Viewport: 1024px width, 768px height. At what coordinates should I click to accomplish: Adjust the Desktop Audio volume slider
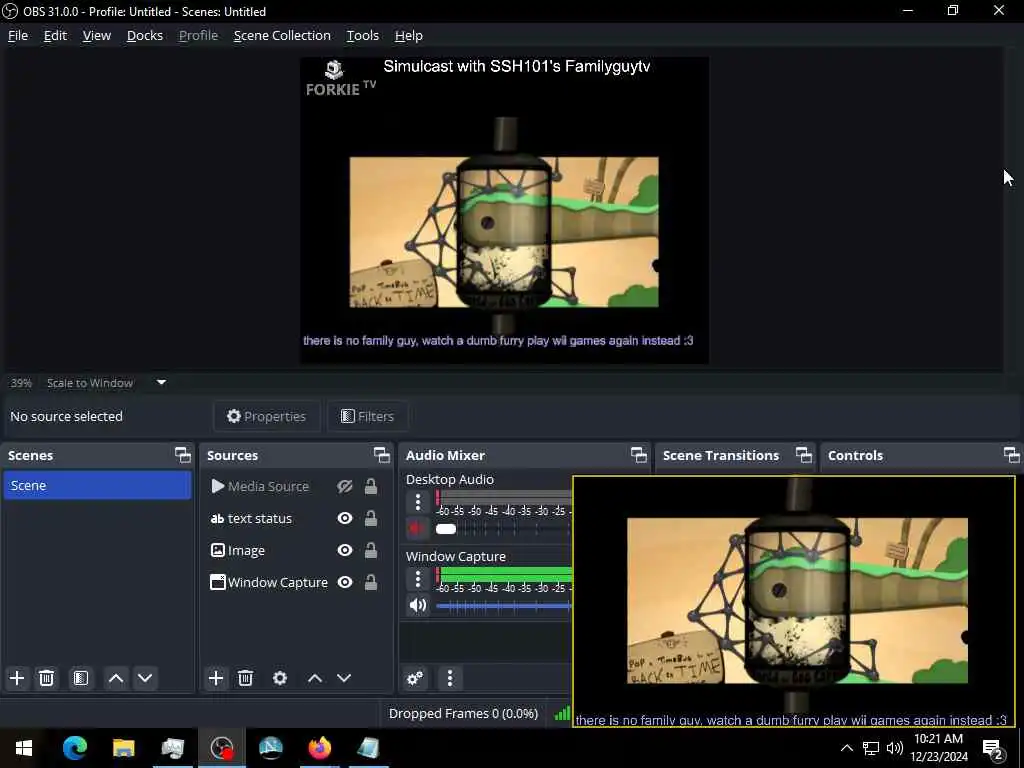446,528
